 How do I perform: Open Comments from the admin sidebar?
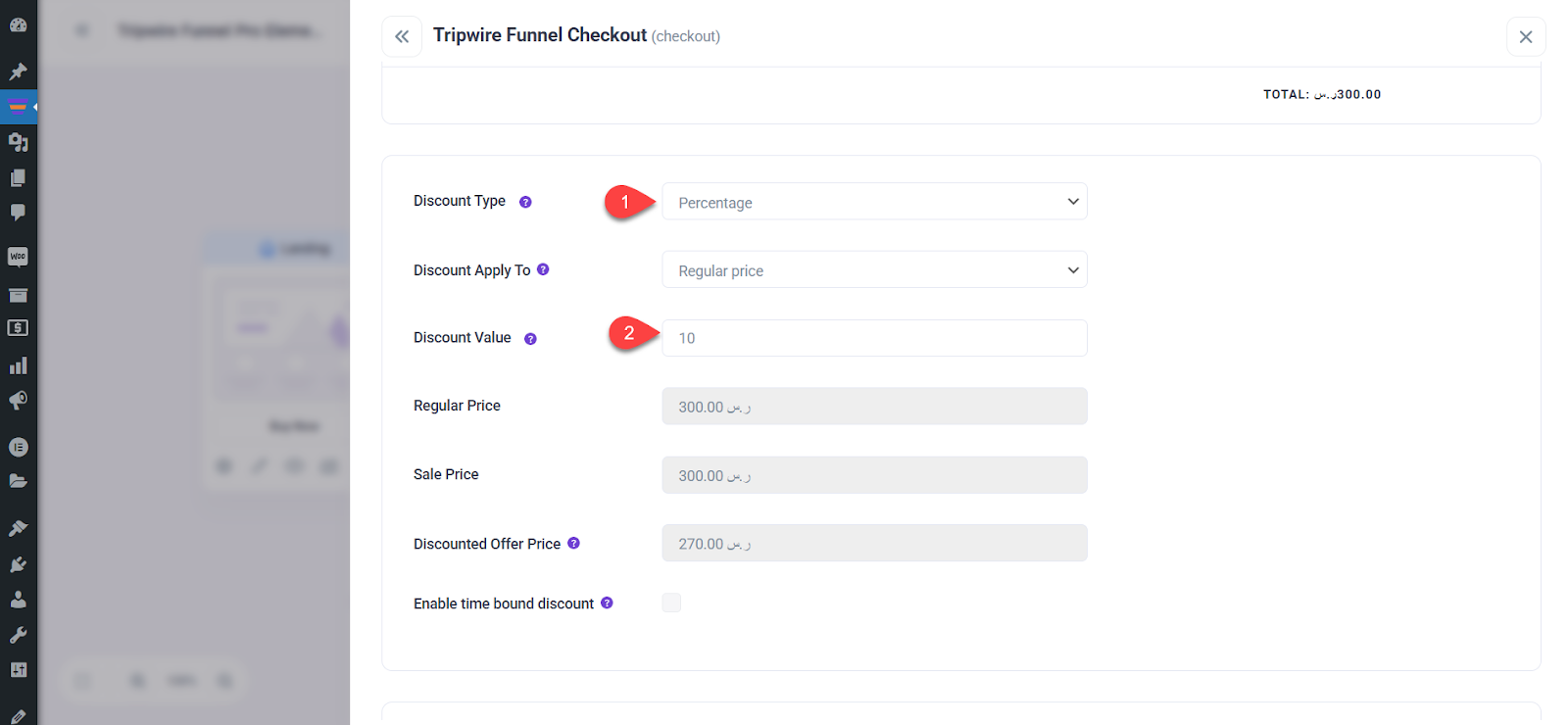coord(18,213)
